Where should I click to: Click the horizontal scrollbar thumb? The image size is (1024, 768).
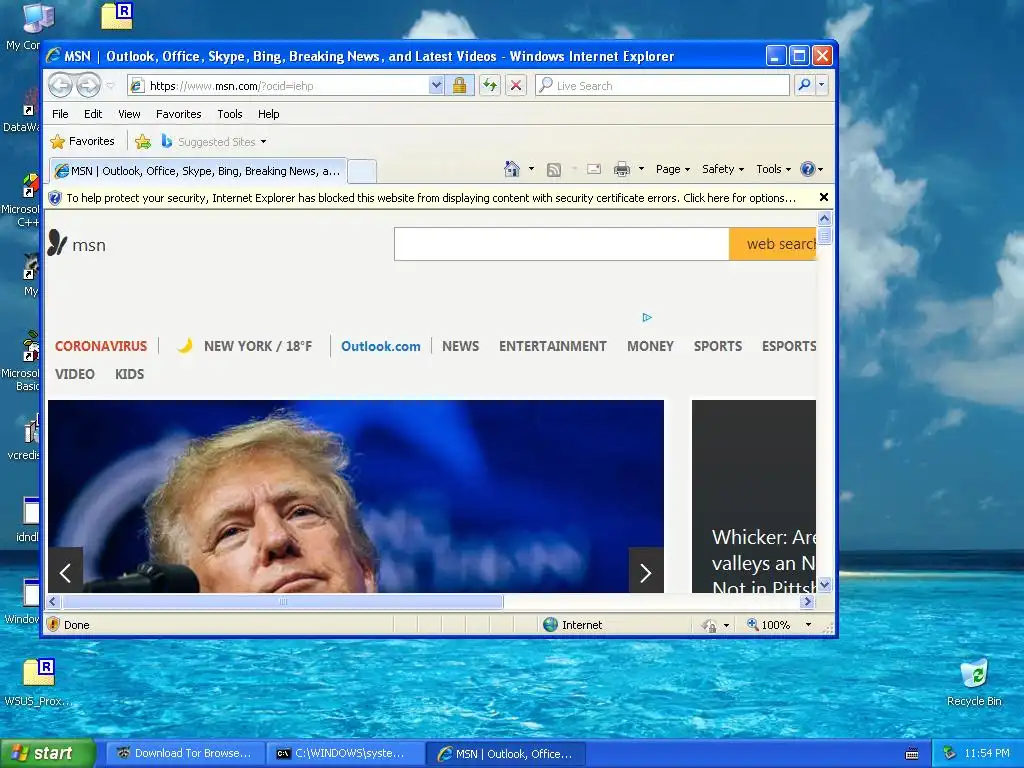(x=282, y=601)
